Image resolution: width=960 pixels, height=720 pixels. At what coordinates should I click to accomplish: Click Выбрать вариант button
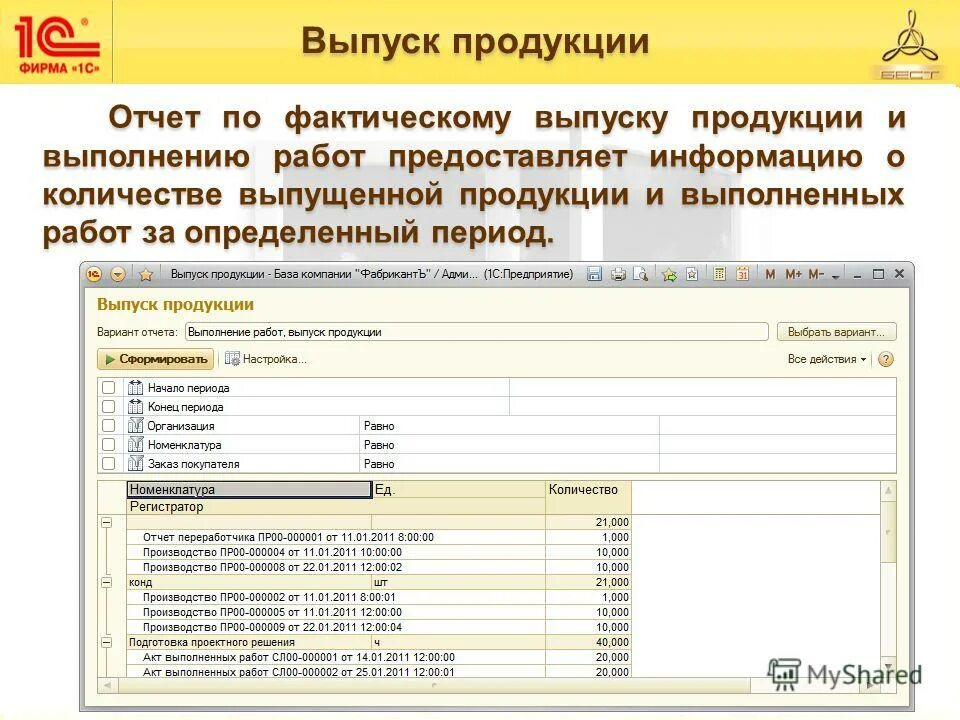836,332
